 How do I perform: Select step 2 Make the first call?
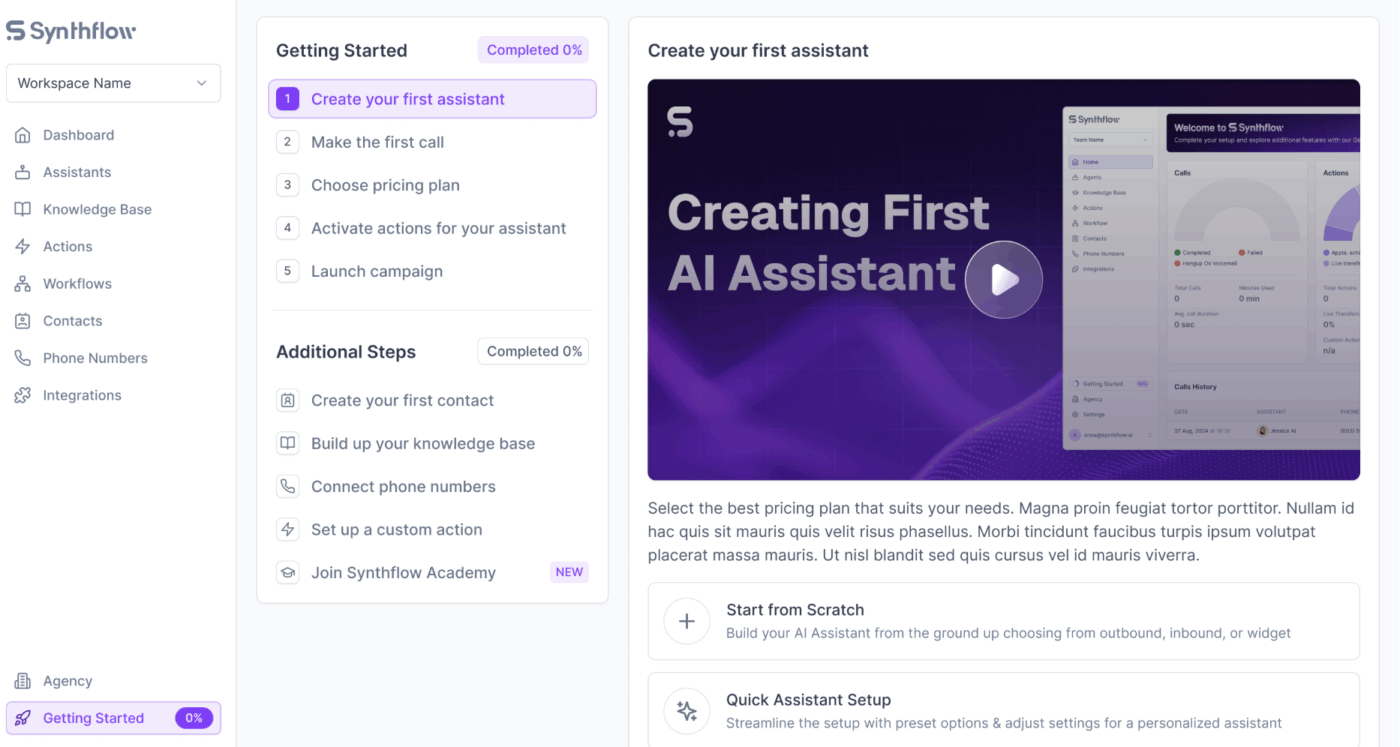click(x=377, y=142)
